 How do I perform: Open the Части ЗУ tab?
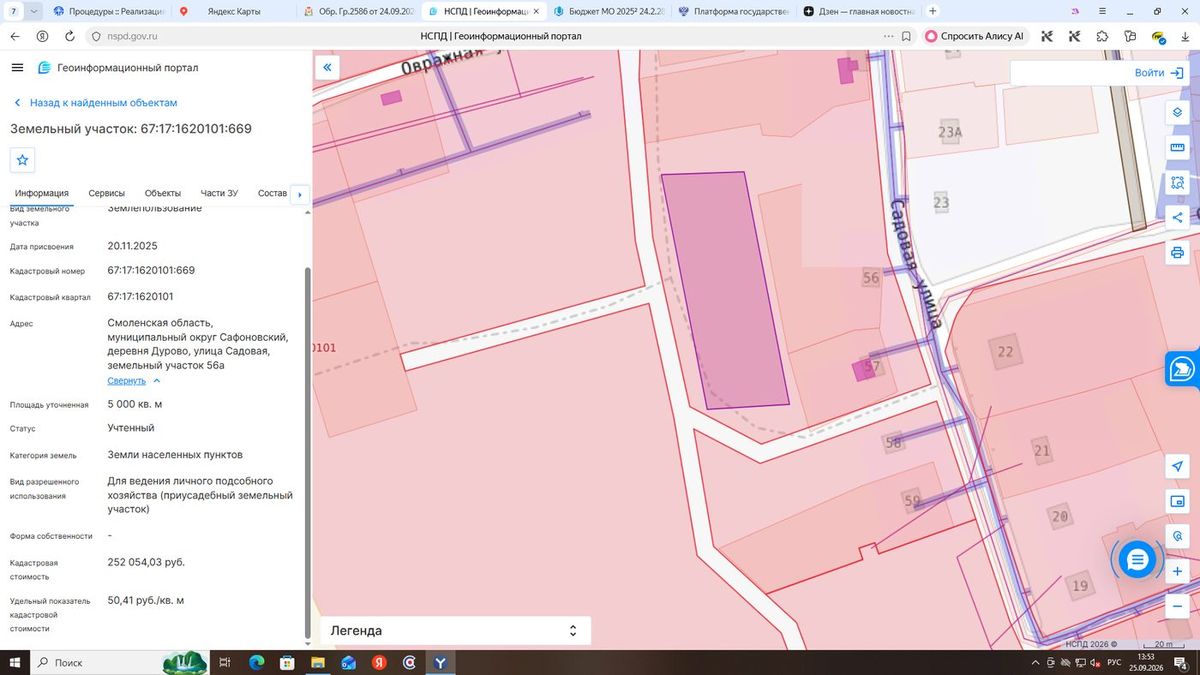tap(219, 193)
